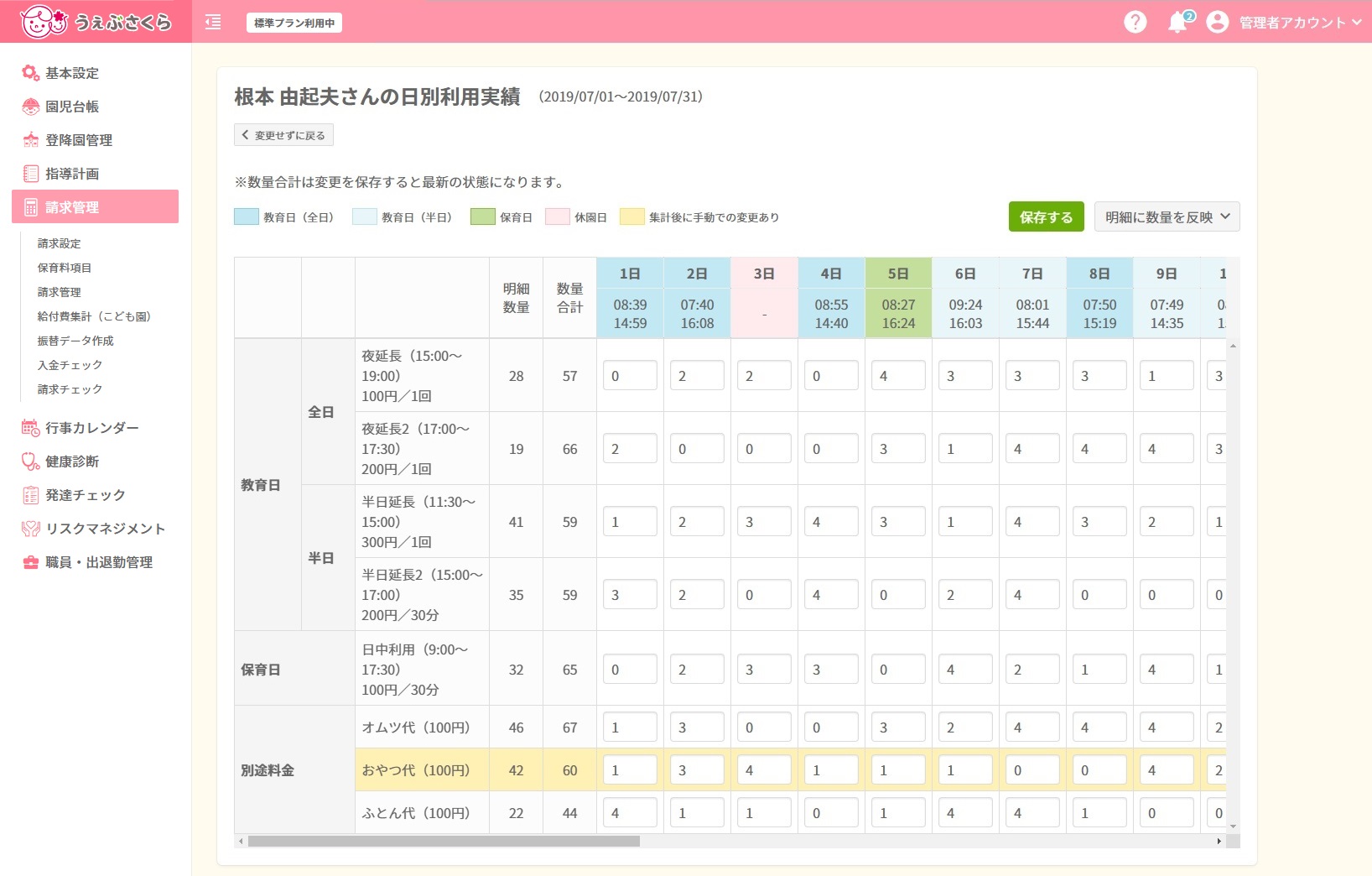
Task: Click オムツ代 input field for 2日
Action: [x=697, y=727]
